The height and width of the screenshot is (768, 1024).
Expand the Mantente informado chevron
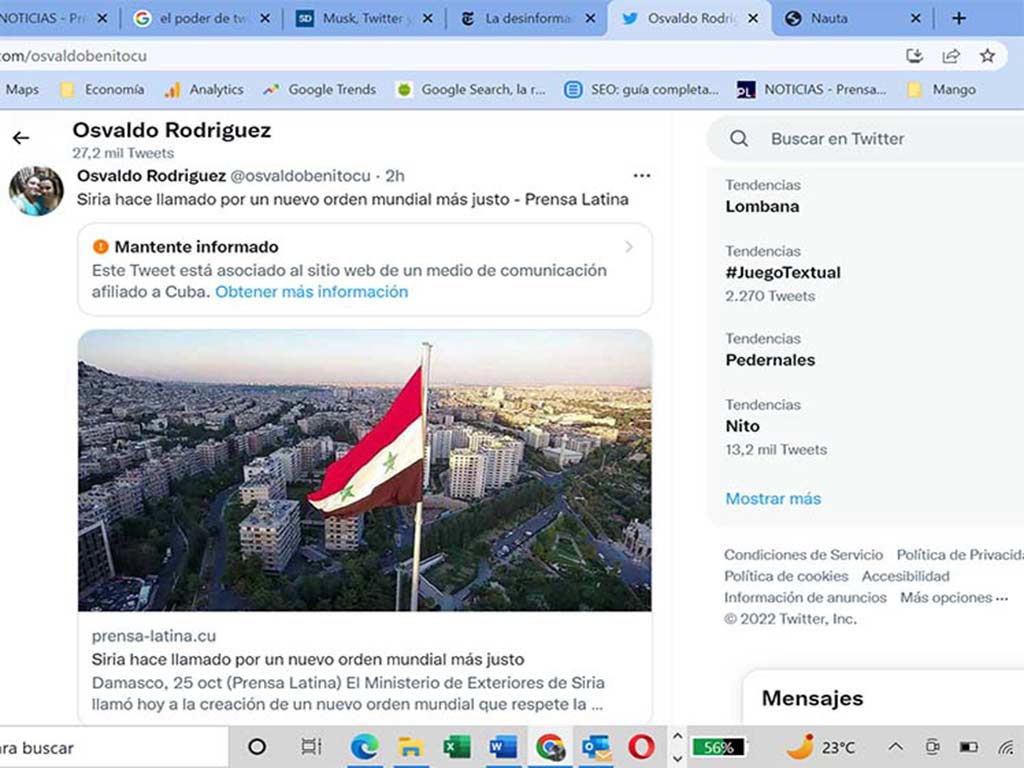pos(629,247)
